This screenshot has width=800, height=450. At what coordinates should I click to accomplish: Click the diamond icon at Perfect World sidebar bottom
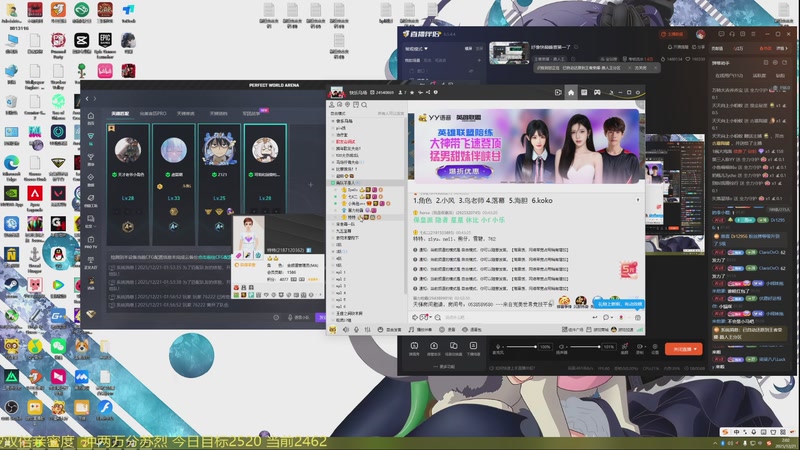(x=91, y=314)
